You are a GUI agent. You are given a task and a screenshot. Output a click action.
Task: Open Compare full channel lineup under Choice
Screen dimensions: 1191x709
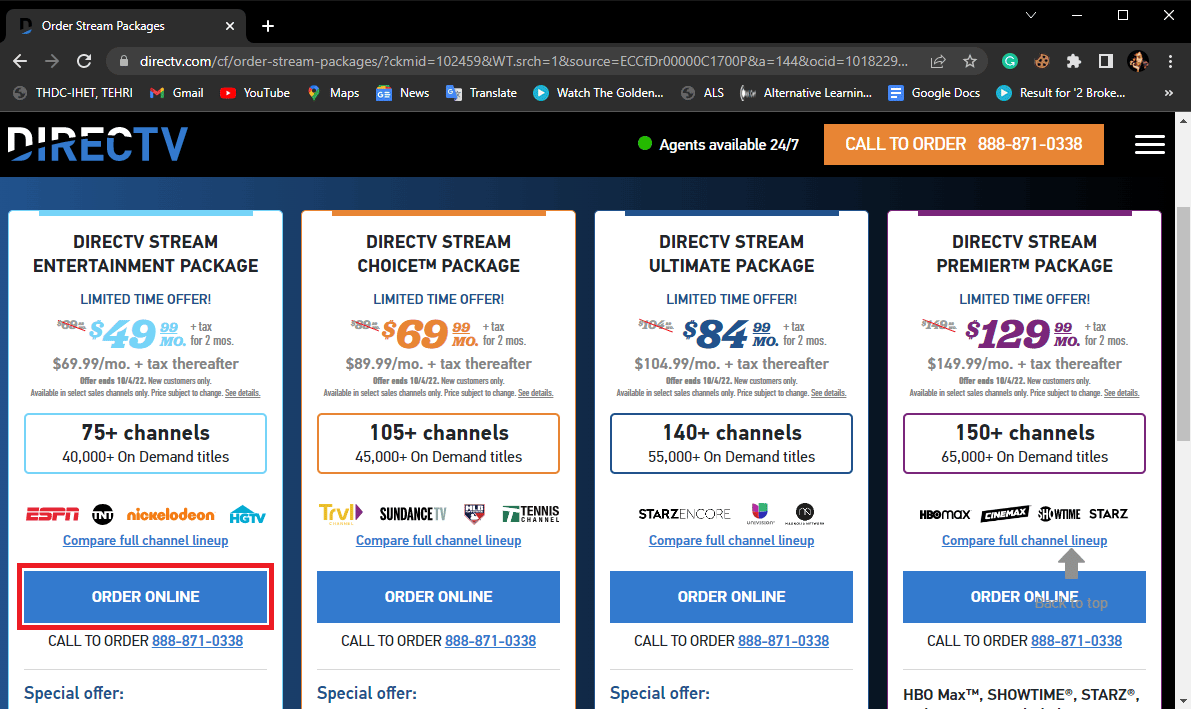point(438,541)
